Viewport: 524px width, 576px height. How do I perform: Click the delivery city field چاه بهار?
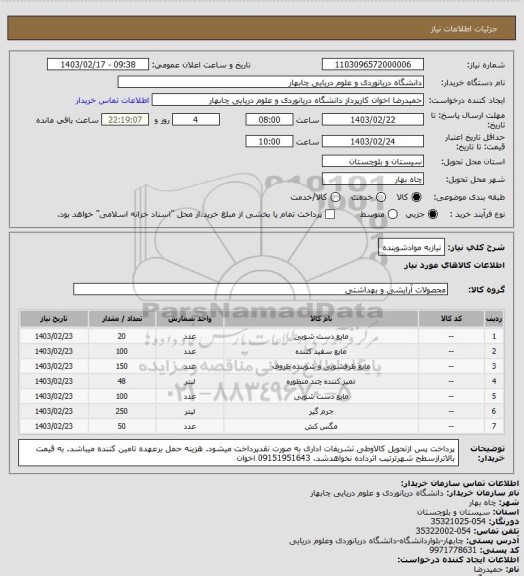pos(373,179)
